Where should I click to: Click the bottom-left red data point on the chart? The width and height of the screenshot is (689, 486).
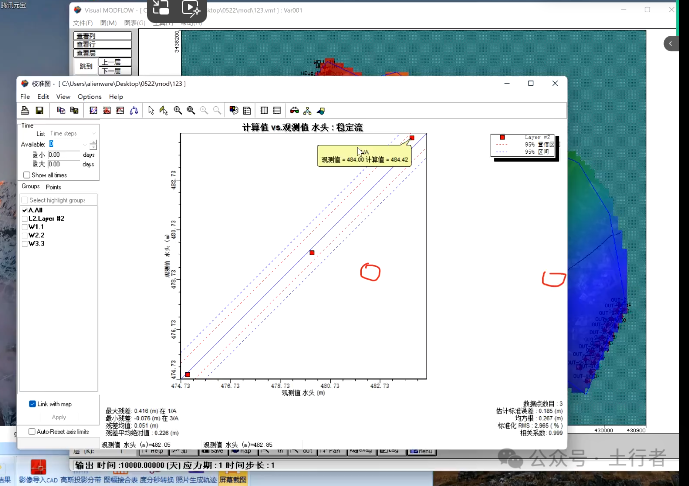pos(188,374)
